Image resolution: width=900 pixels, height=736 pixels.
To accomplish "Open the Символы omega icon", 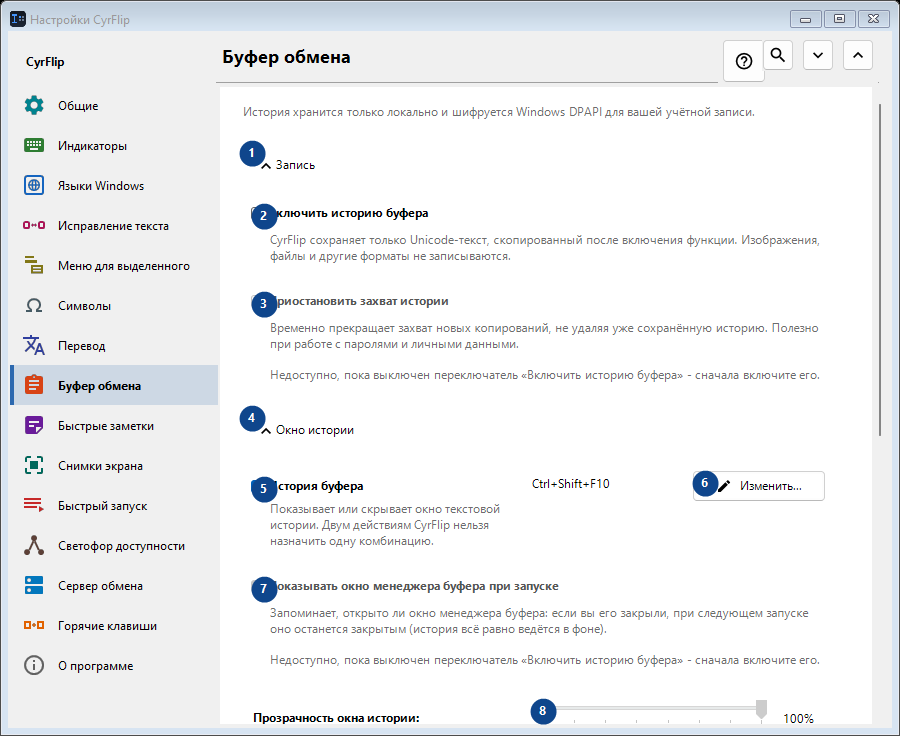I will [x=34, y=305].
